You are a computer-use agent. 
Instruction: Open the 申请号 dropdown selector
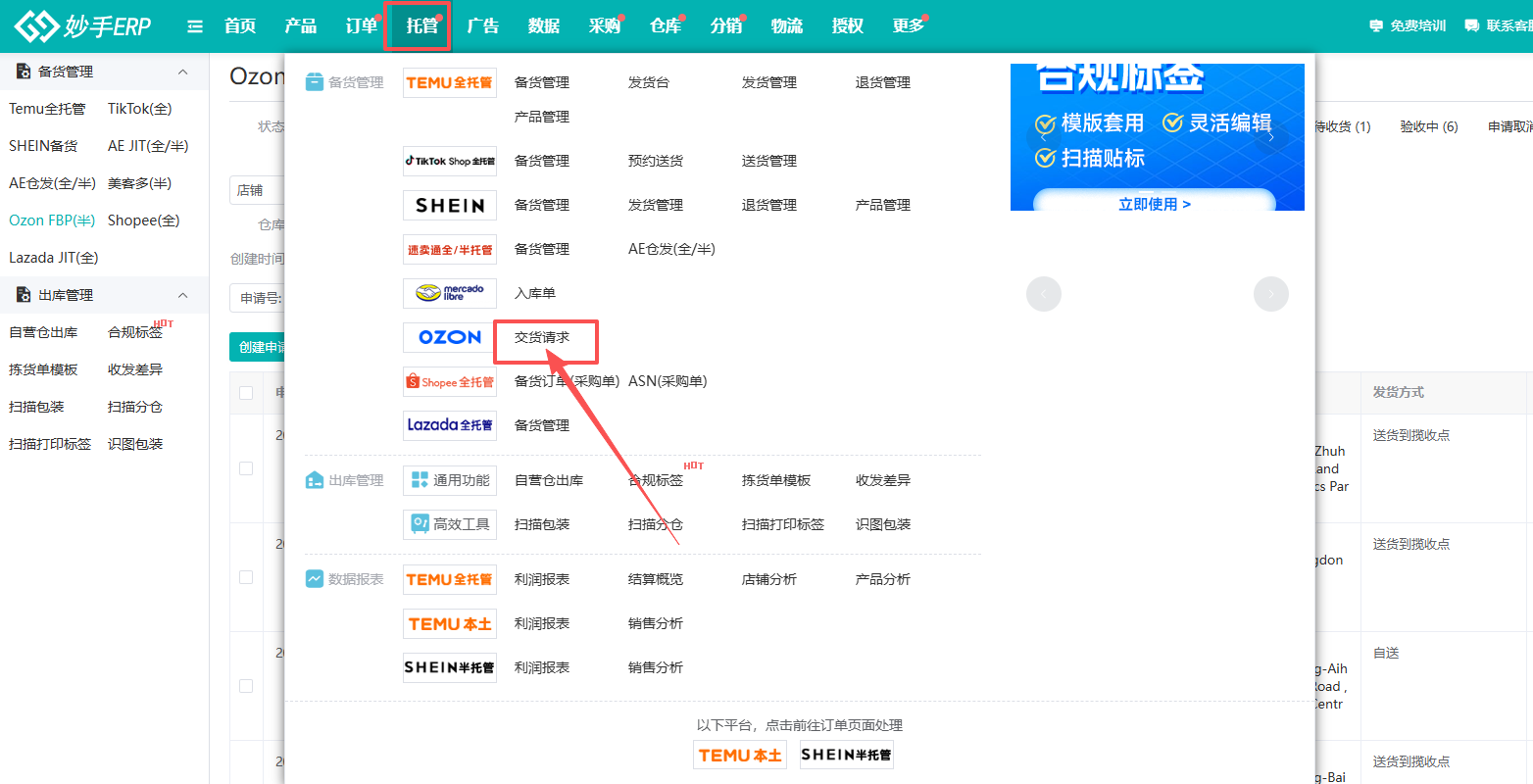(257, 298)
